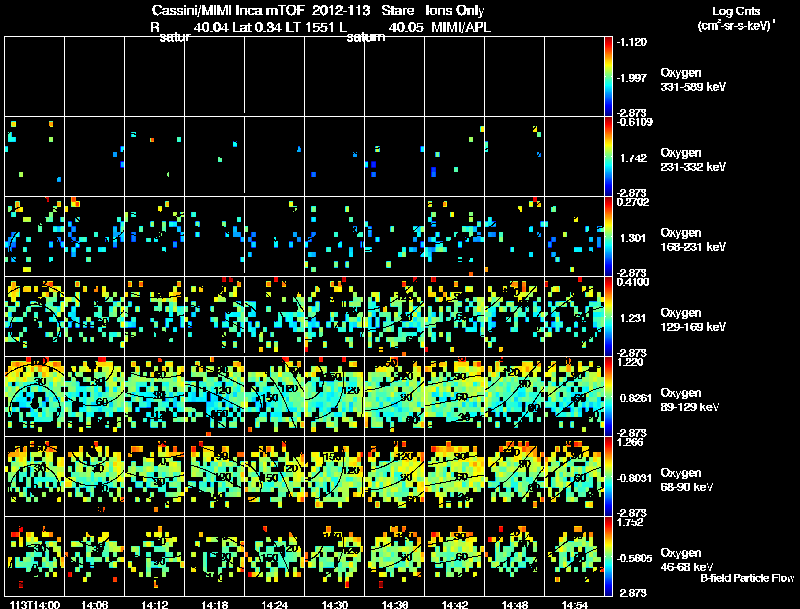
Task: Click the Log Cnts units label
Action: coord(736,18)
